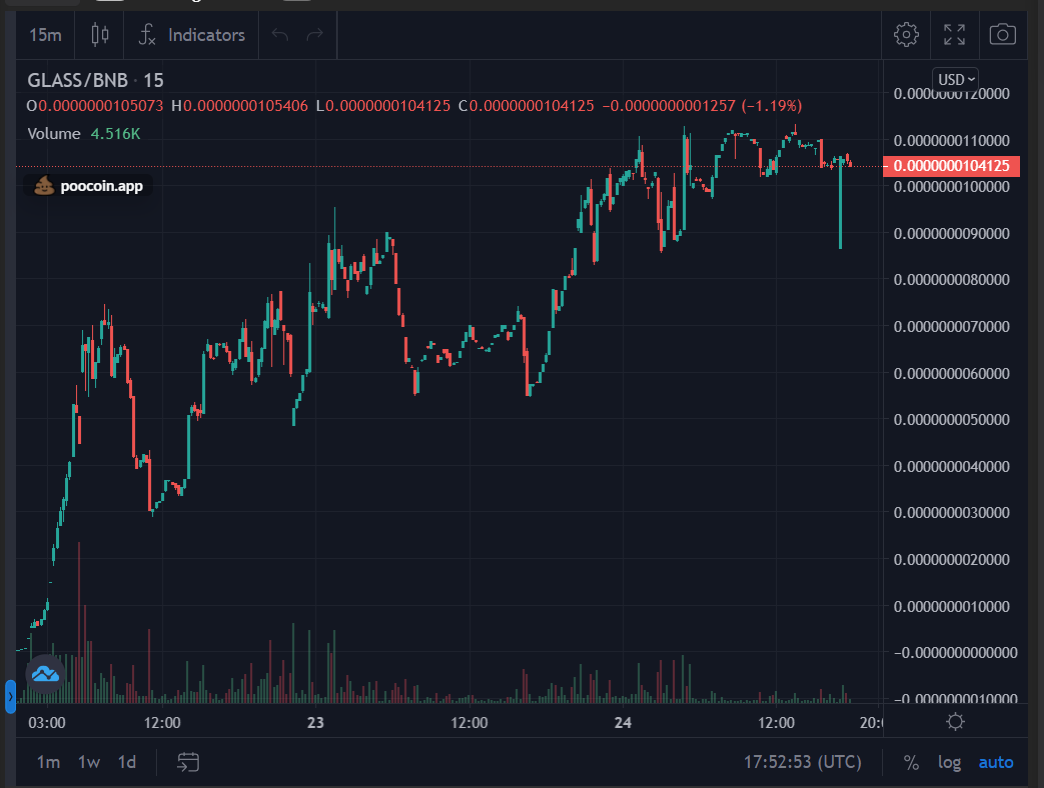Enter fullscreen mode with the expand icon
Image resolution: width=1044 pixels, height=788 pixels.
click(954, 35)
